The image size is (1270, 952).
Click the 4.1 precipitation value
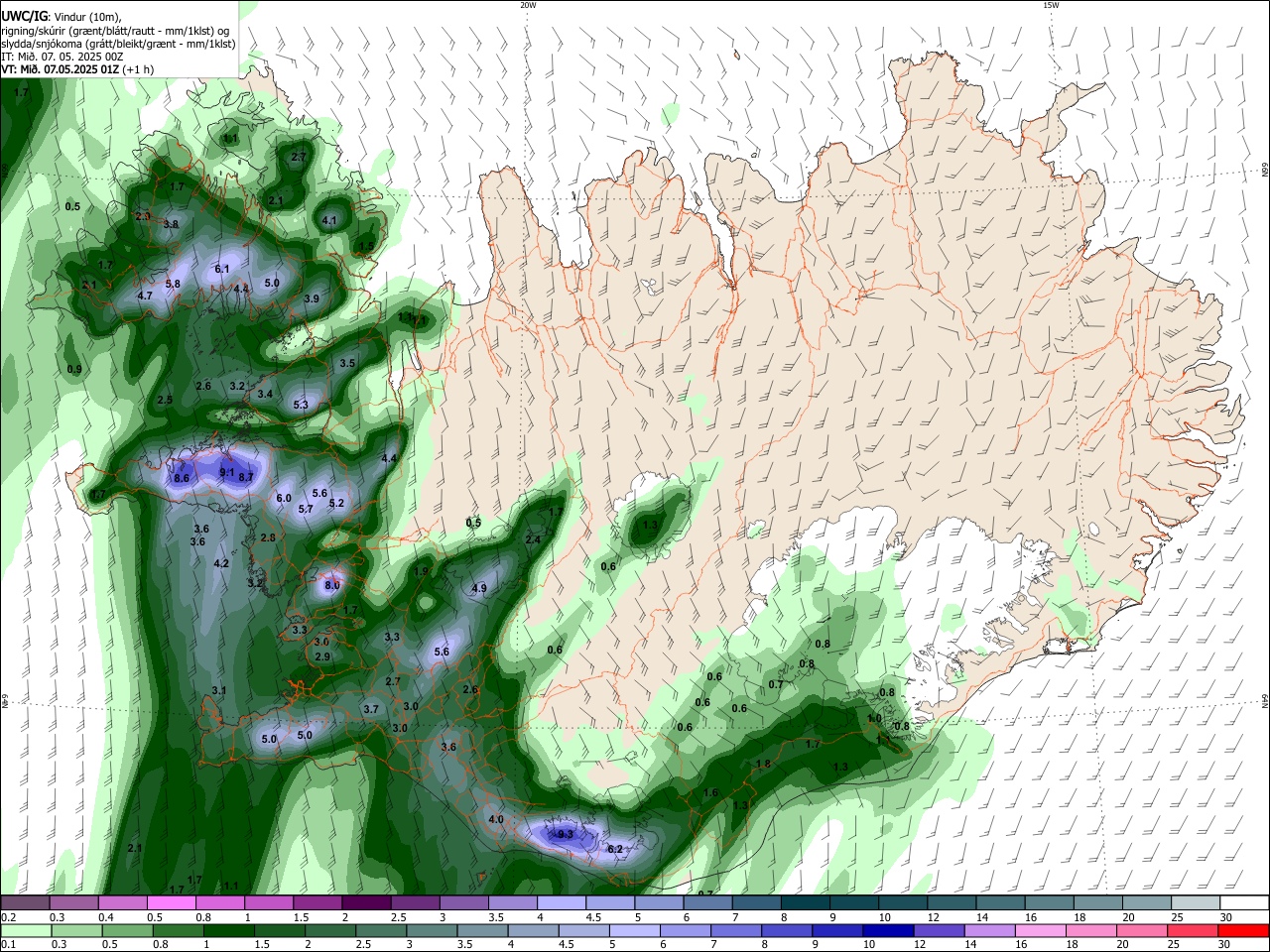pyautogui.click(x=330, y=220)
